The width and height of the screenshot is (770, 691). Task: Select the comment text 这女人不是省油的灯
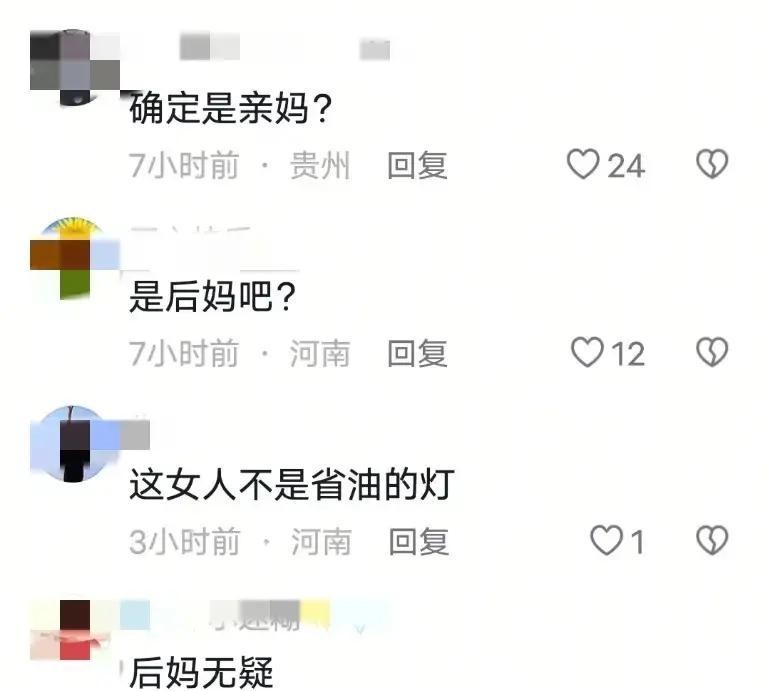pyautogui.click(x=291, y=485)
